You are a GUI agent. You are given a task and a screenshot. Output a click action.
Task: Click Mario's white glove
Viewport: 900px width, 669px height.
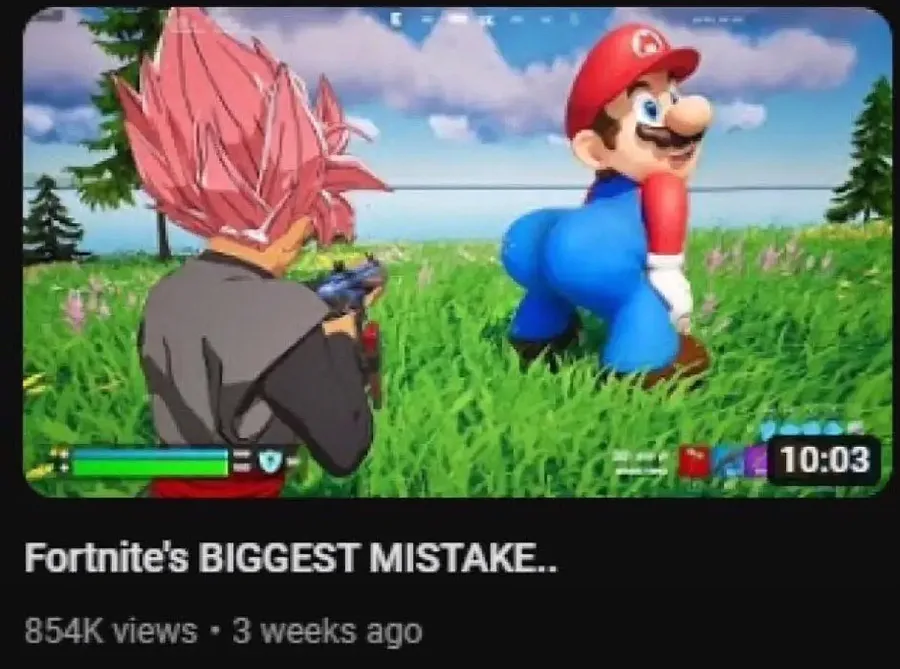coord(672,287)
